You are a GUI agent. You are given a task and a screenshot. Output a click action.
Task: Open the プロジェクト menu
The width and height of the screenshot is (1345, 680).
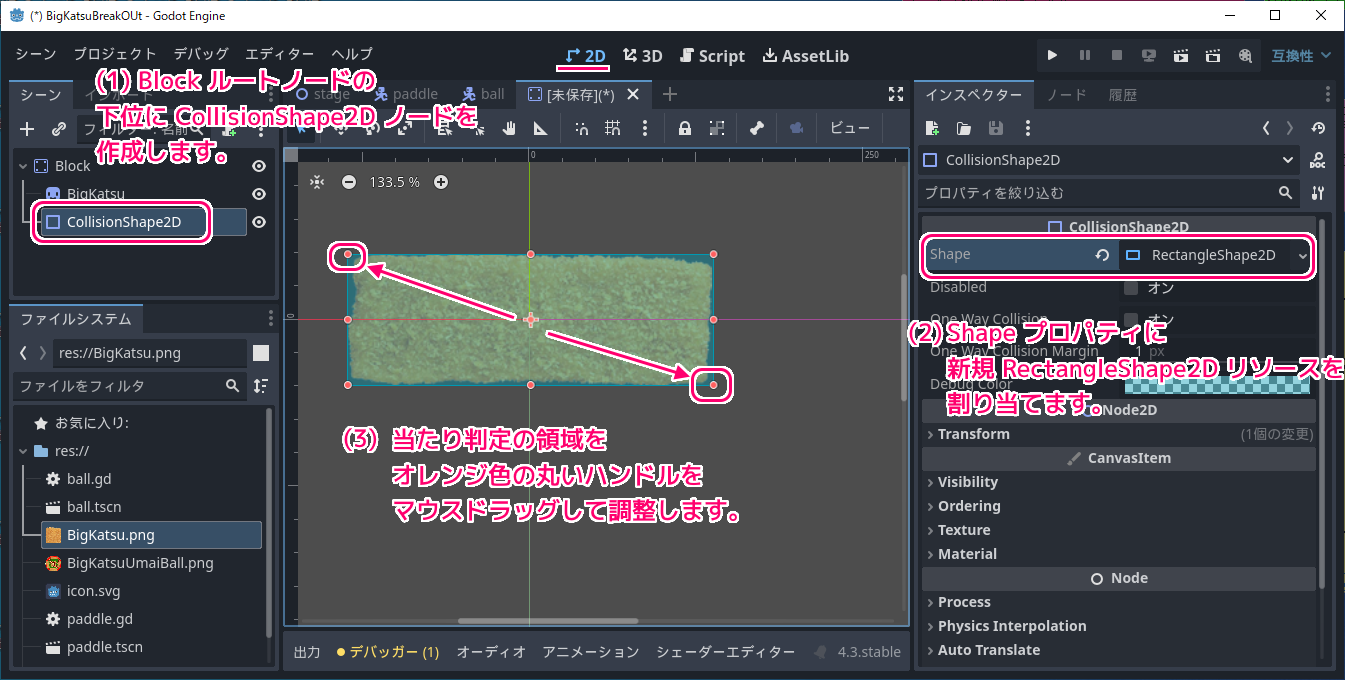click(115, 55)
